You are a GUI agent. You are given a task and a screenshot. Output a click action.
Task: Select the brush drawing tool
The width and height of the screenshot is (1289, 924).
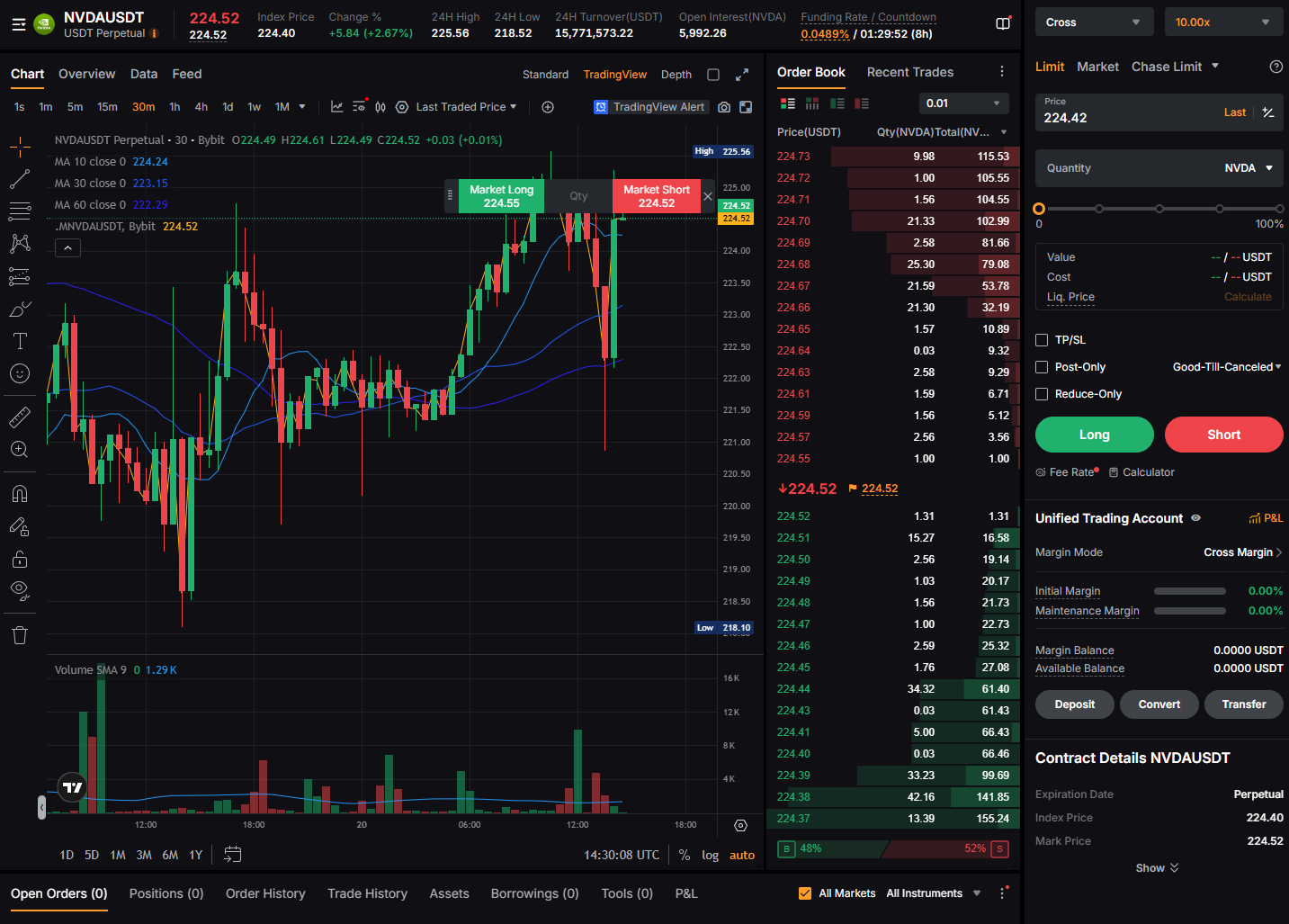tap(20, 309)
